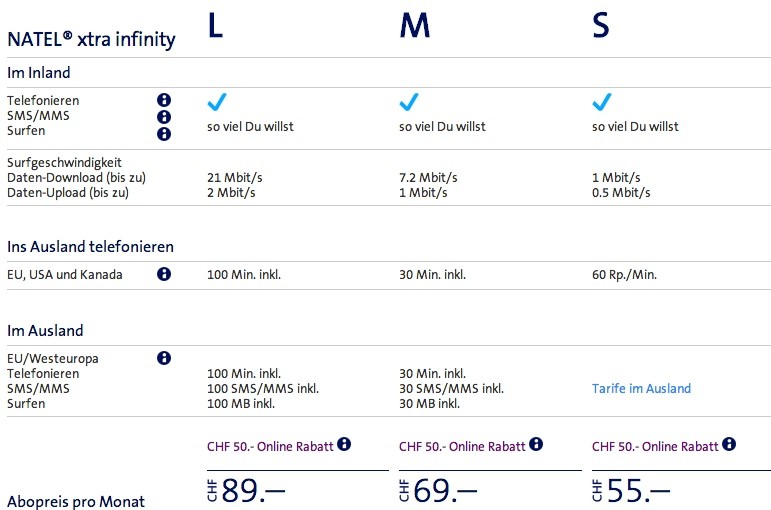Select the M plan column header
Screen dimensions: 771x510
coord(414,27)
